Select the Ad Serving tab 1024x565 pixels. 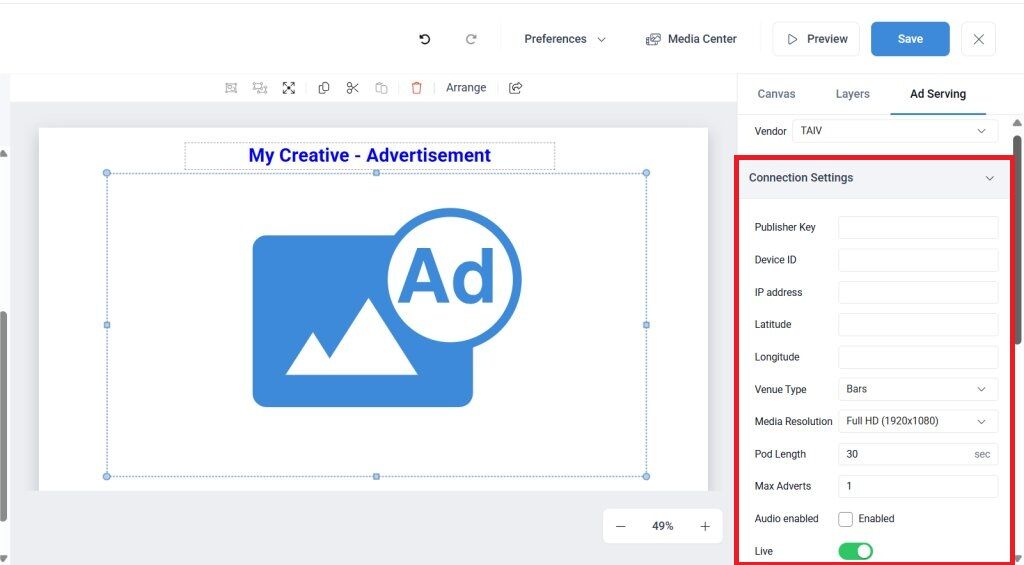pos(938,94)
